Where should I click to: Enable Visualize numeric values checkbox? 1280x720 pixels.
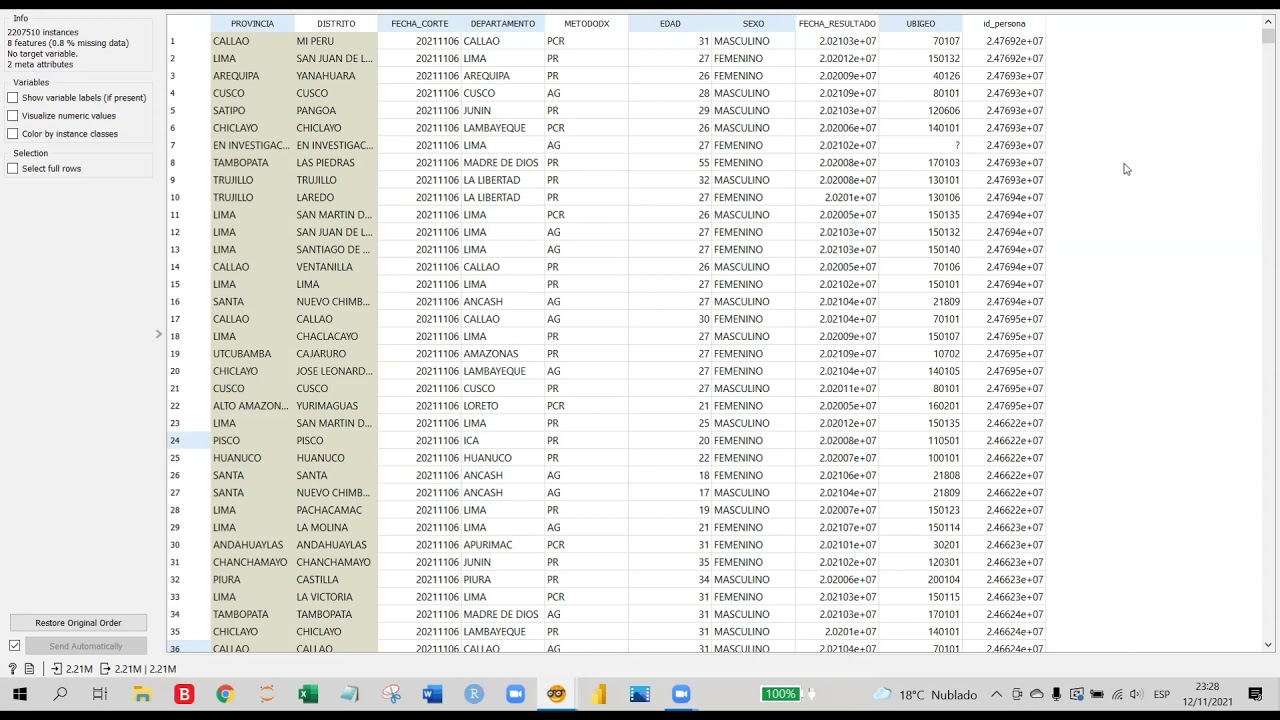pyautogui.click(x=13, y=116)
